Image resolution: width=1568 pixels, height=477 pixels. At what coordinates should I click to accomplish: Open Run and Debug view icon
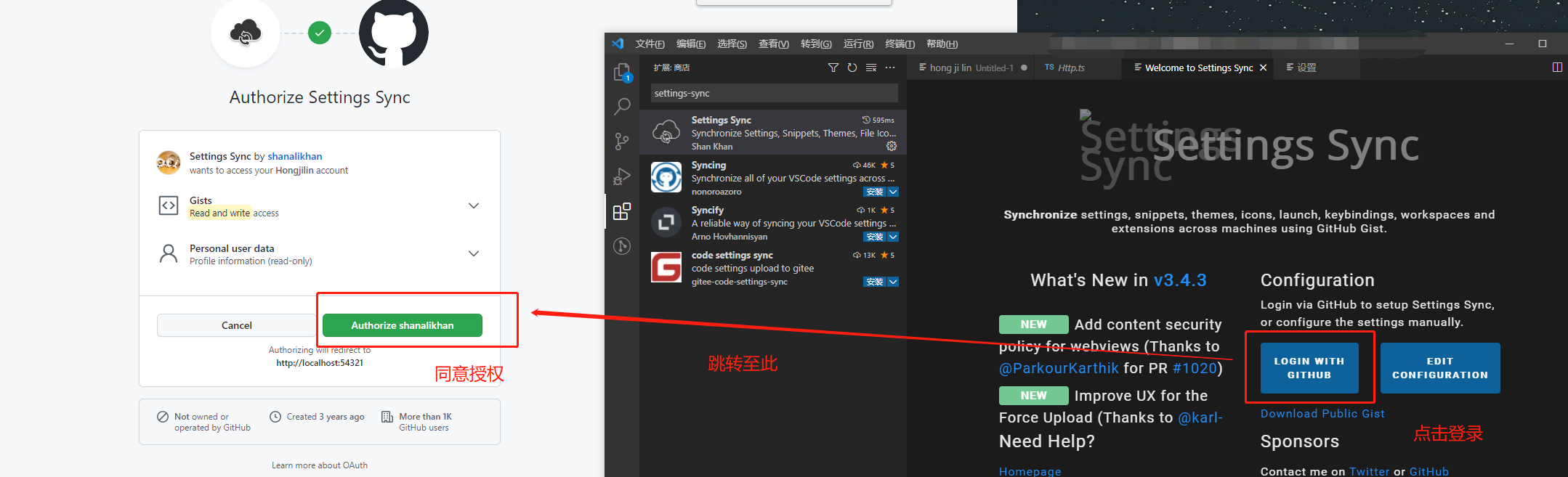click(622, 176)
